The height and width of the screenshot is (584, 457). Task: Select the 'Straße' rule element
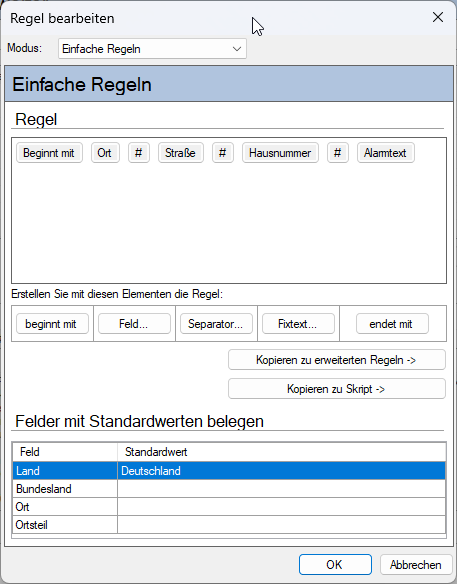coord(181,153)
